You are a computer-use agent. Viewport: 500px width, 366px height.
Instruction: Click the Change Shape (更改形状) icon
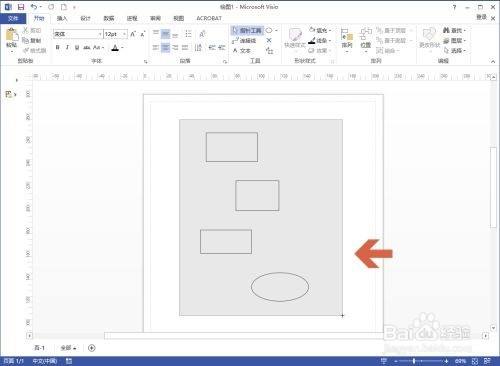(429, 35)
